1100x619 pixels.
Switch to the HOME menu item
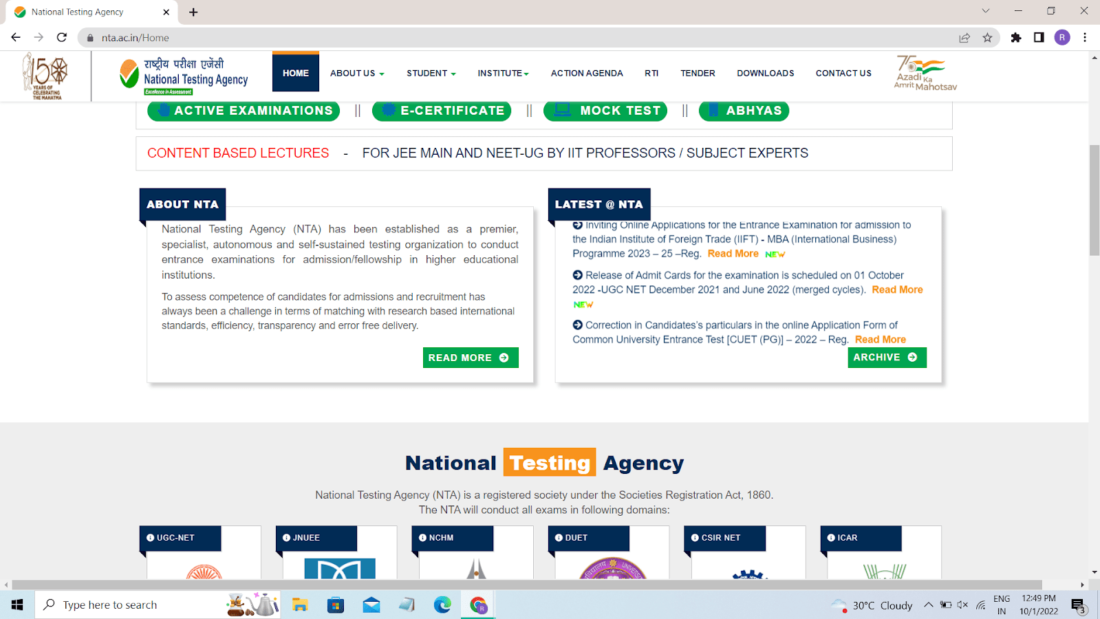[295, 72]
